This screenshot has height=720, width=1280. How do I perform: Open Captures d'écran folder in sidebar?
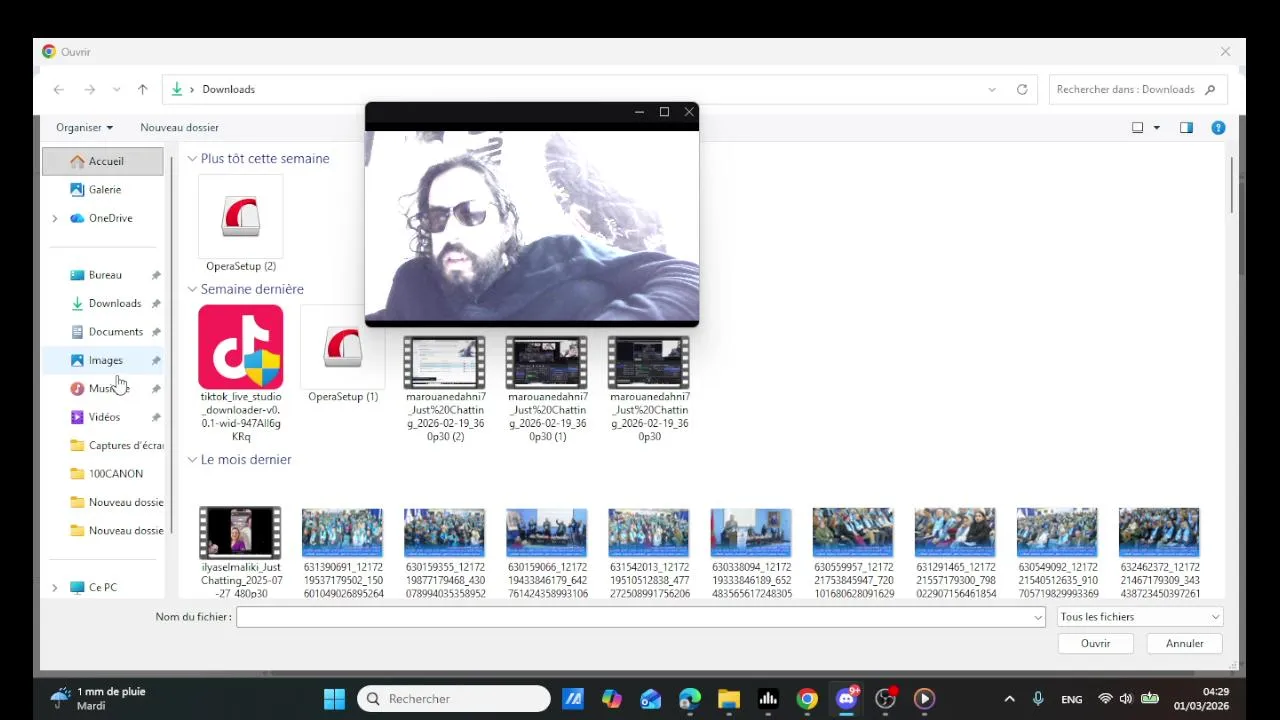(x=116, y=445)
